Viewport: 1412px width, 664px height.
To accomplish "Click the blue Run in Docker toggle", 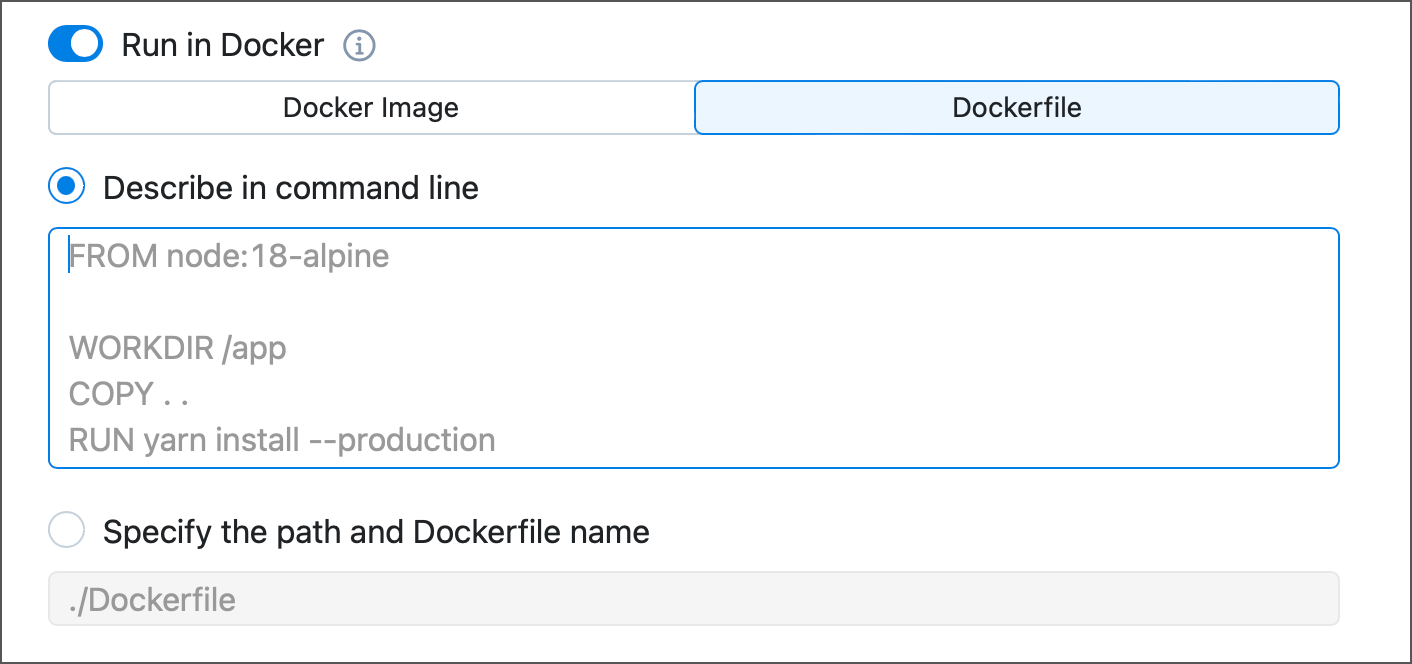I will click(x=75, y=44).
